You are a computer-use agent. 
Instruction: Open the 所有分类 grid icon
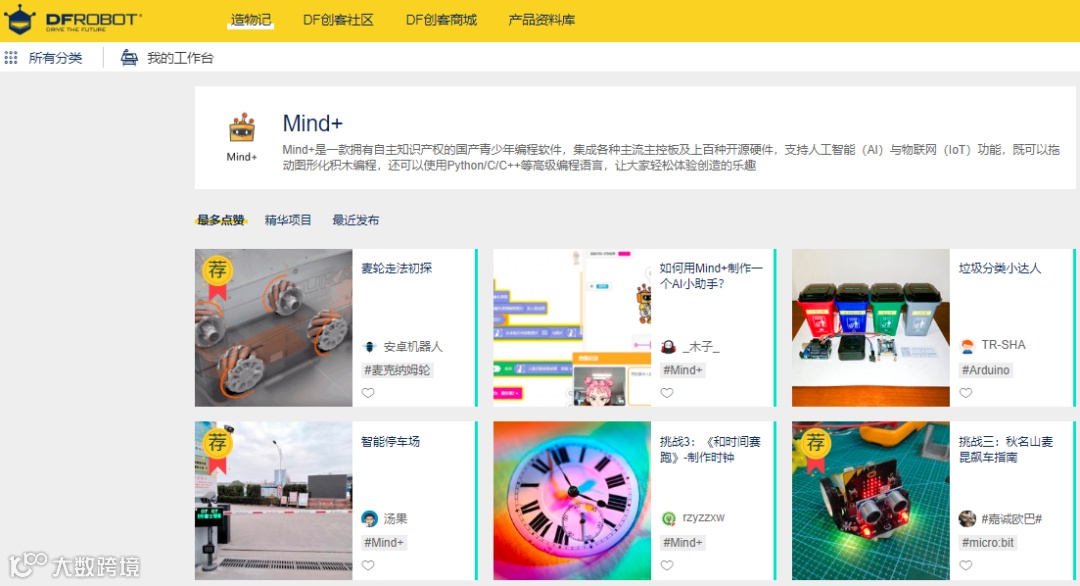click(11, 58)
